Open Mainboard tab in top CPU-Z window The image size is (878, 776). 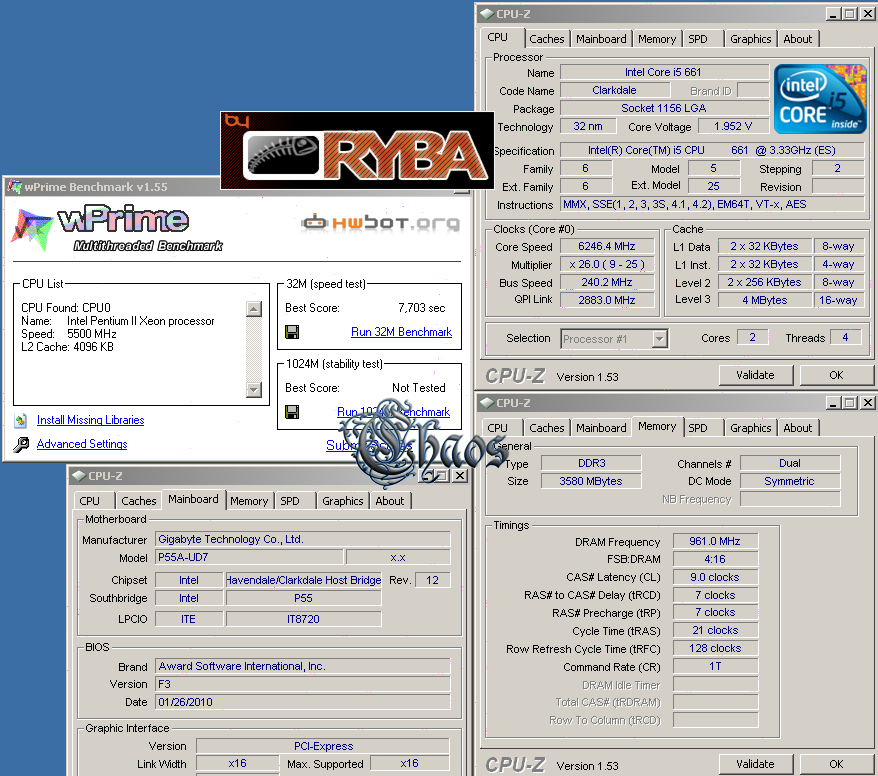601,39
